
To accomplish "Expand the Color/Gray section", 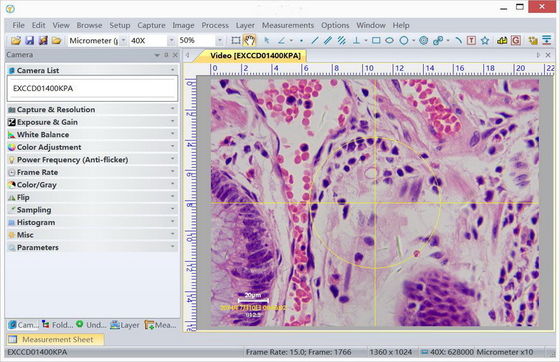I will pos(92,184).
